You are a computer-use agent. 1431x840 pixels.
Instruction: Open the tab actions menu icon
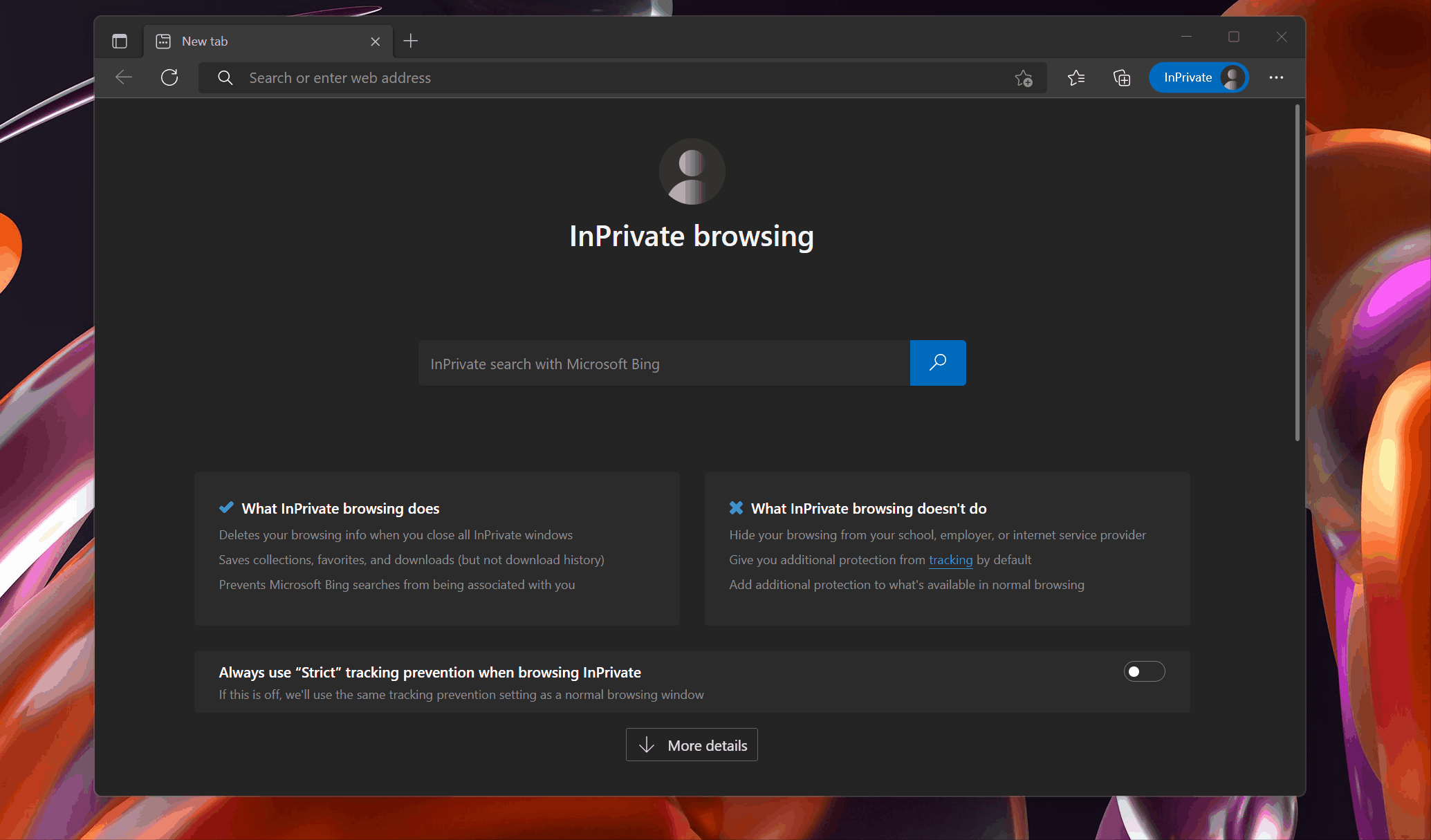pos(120,41)
